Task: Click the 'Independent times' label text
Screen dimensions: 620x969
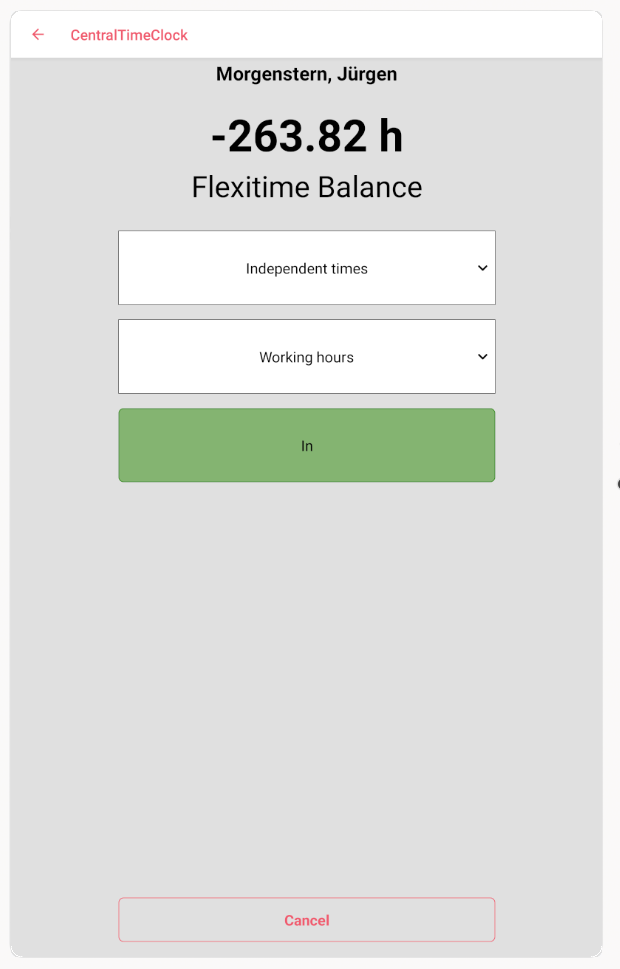Action: 306,268
